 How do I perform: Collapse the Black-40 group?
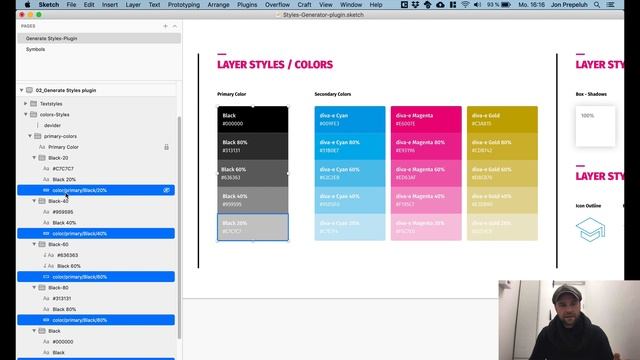(34, 201)
